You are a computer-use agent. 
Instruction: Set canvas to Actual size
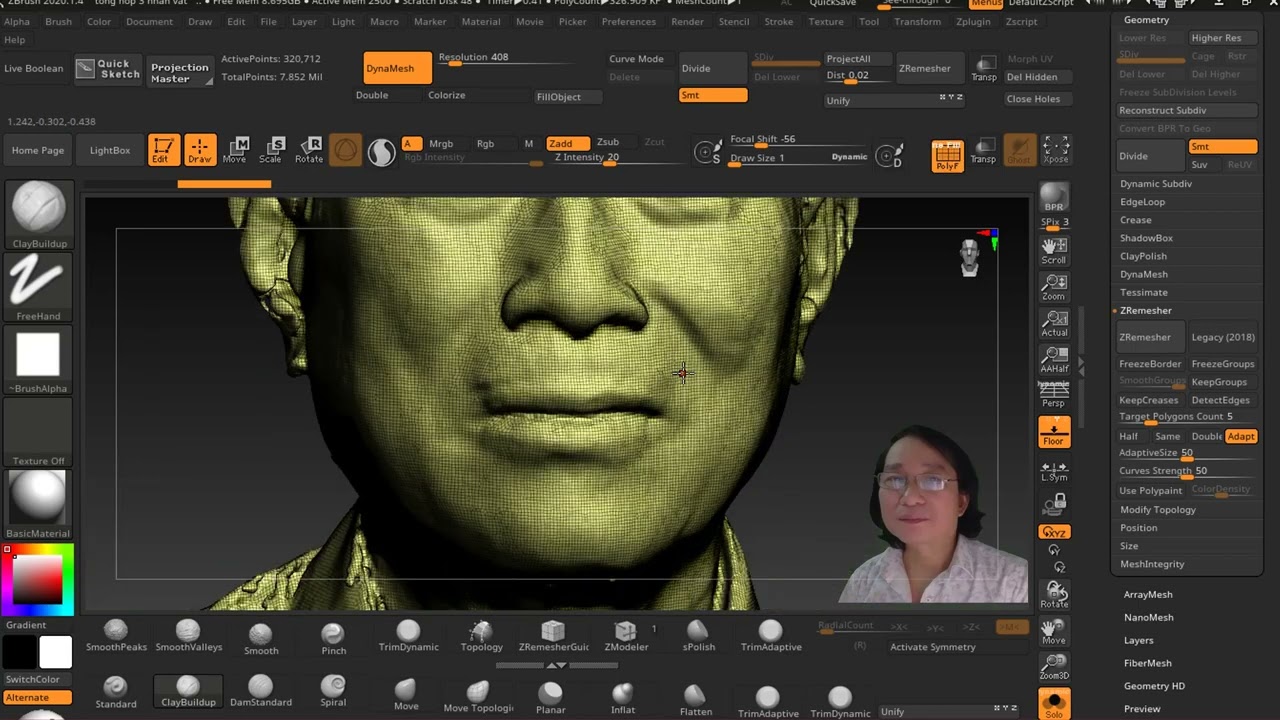click(x=1054, y=323)
